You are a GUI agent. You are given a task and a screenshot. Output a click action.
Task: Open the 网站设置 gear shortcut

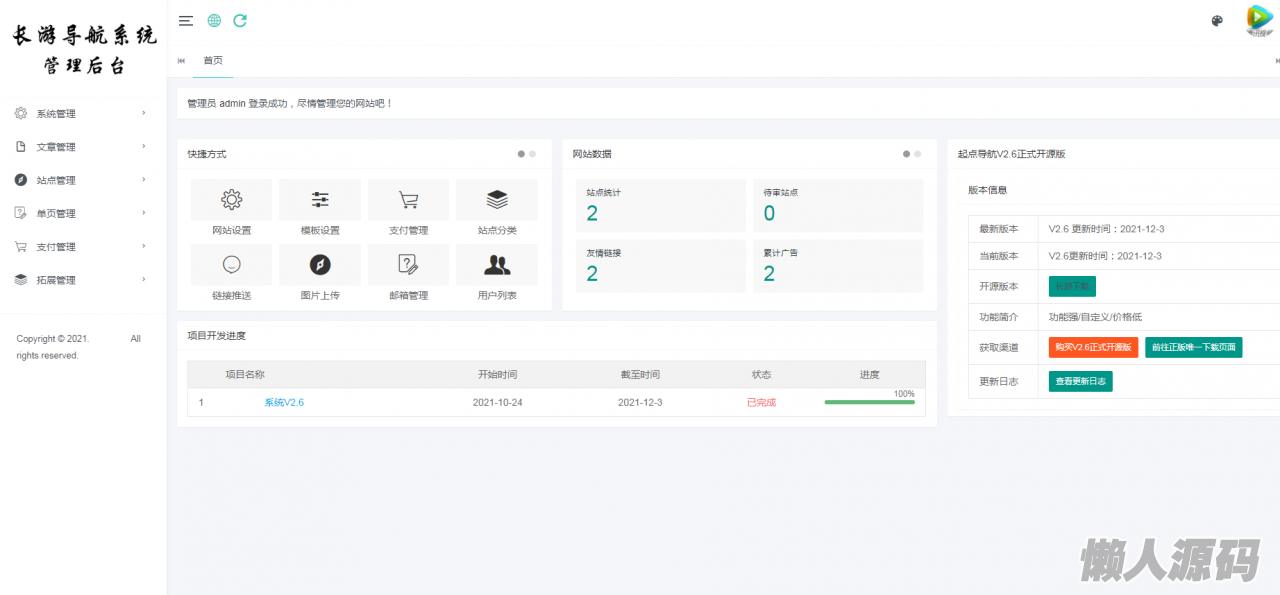click(x=231, y=200)
